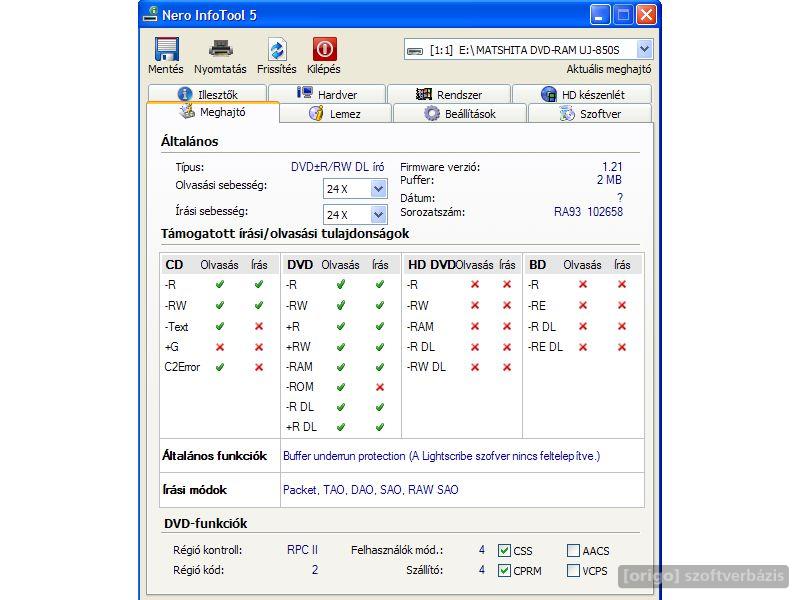Click the serial number RA93 102658
800x600 pixels.
pyautogui.click(x=588, y=212)
